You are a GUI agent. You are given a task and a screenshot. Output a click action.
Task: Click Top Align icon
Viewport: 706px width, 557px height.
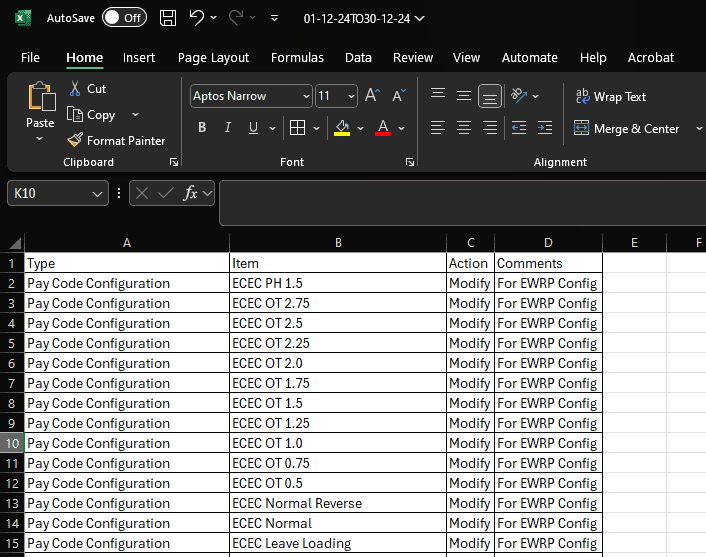pos(438,95)
